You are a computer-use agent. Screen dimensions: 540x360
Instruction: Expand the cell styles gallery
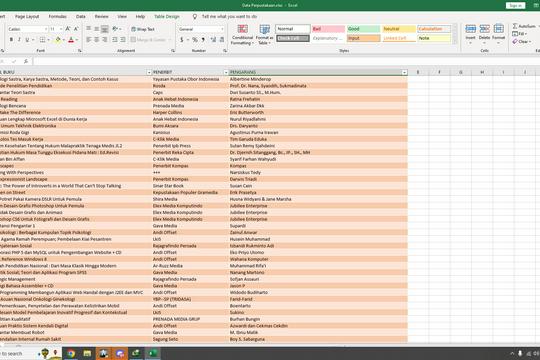[x=455, y=41]
